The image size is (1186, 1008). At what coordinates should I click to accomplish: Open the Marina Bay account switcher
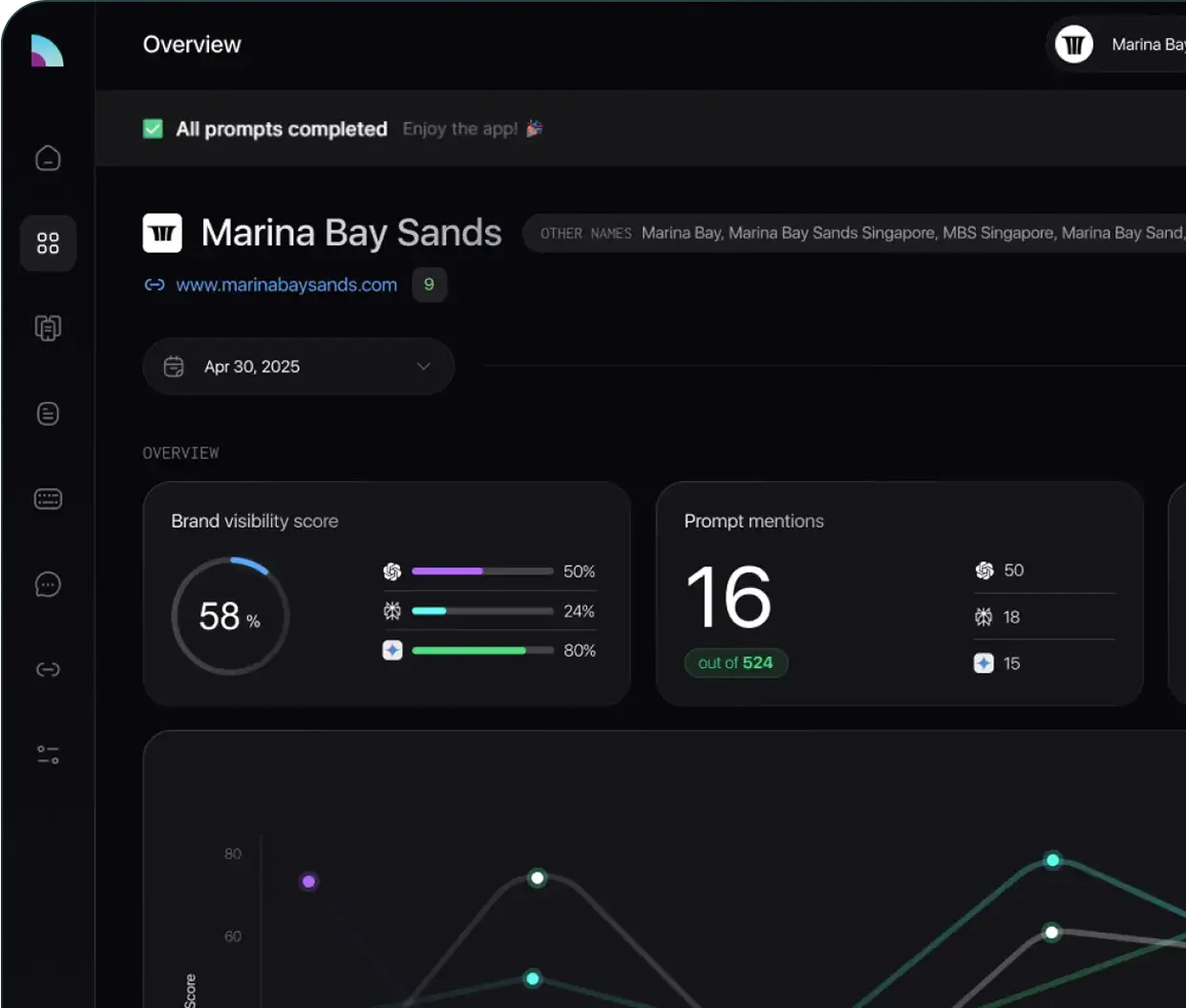pyautogui.click(x=1116, y=44)
